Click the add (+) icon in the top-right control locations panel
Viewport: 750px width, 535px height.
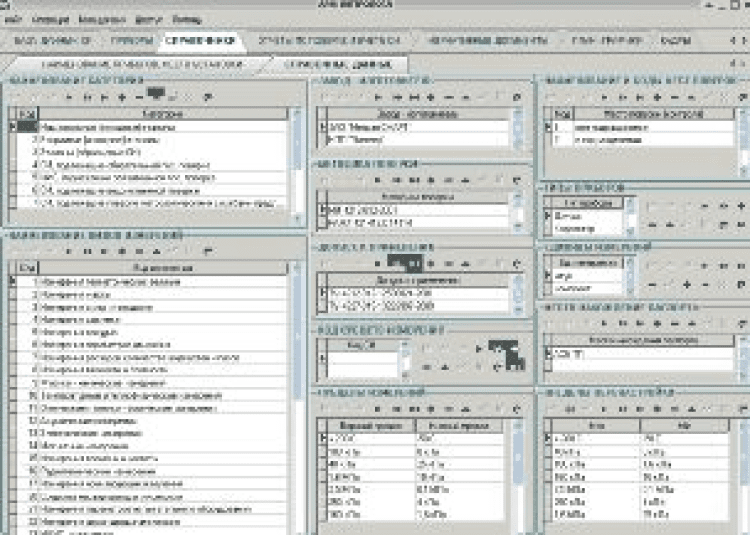pos(657,97)
